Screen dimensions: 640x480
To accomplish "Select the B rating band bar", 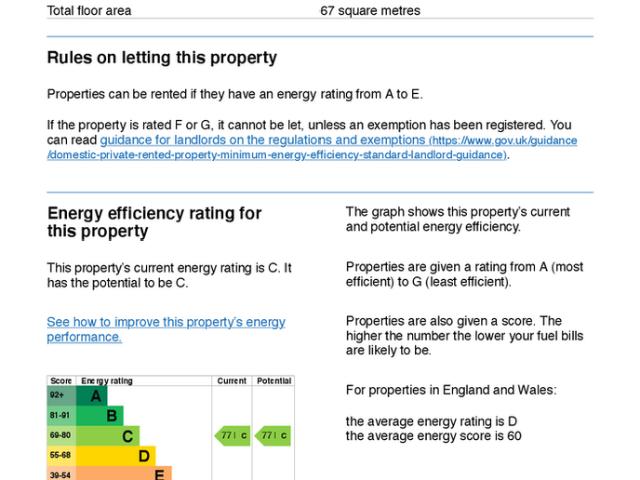I will click(102, 416).
